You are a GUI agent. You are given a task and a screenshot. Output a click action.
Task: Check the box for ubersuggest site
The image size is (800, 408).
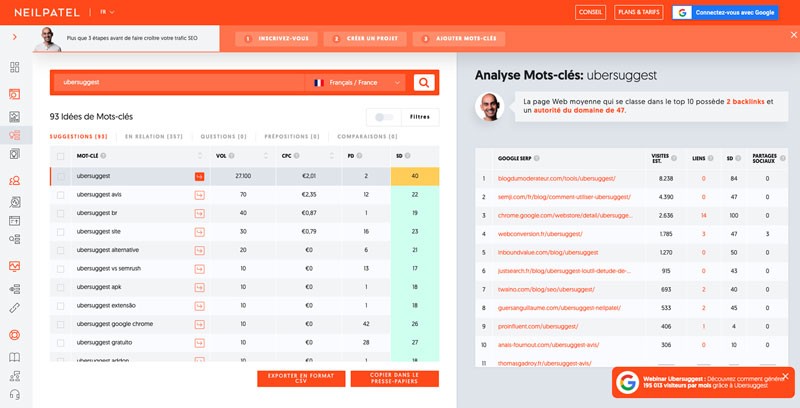tap(61, 232)
